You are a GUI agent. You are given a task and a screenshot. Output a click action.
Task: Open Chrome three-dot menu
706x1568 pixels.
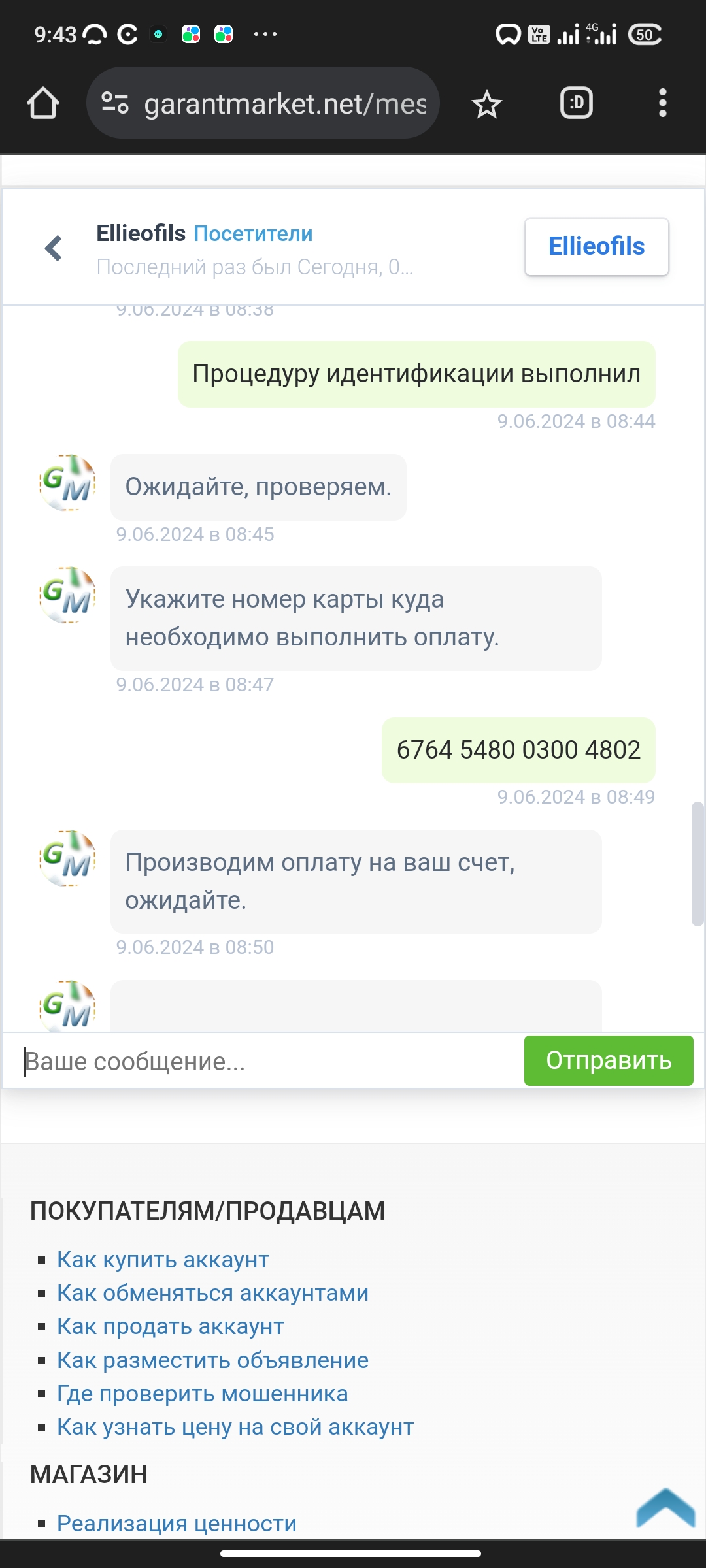(663, 103)
